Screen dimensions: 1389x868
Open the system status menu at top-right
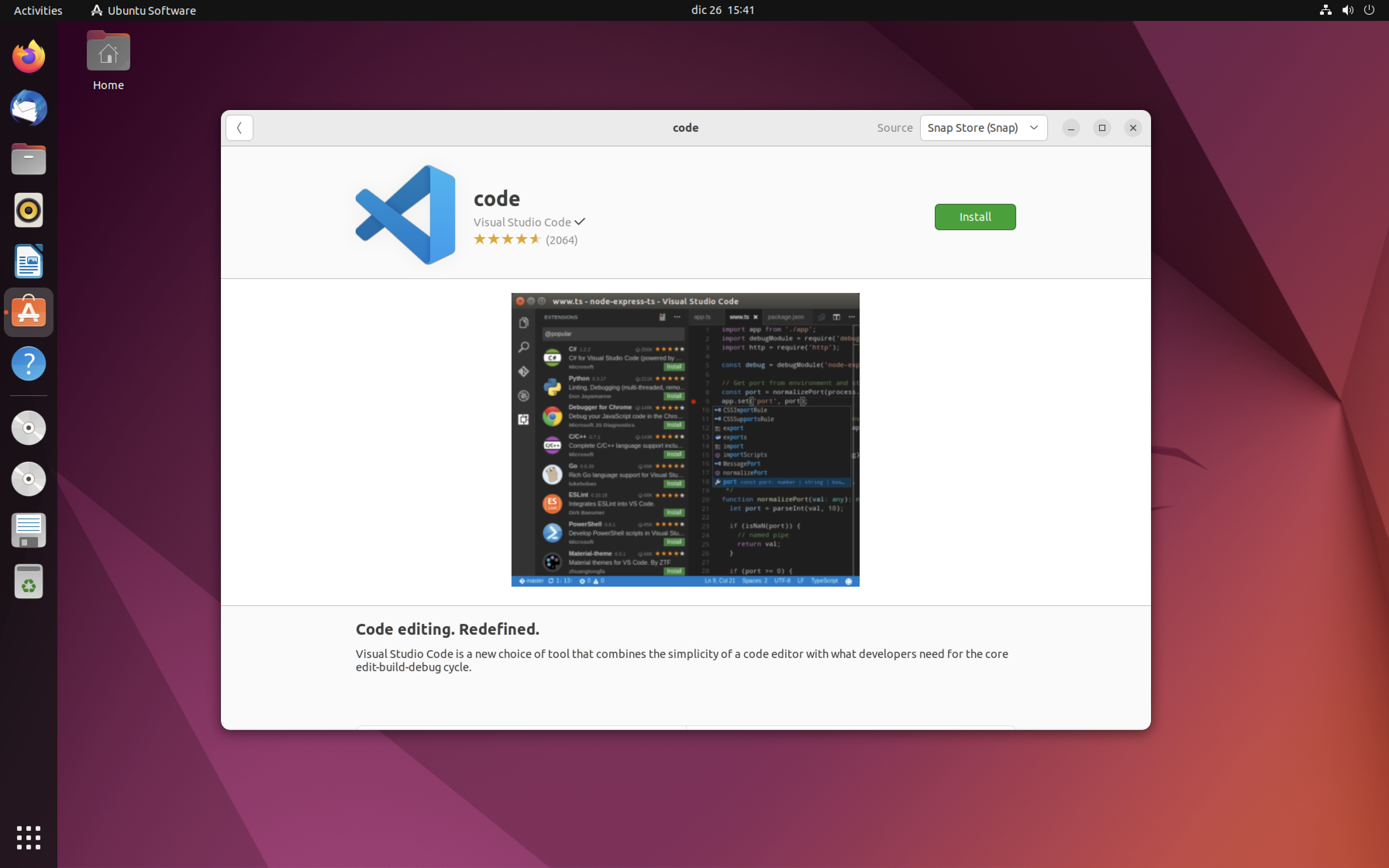click(x=1346, y=10)
